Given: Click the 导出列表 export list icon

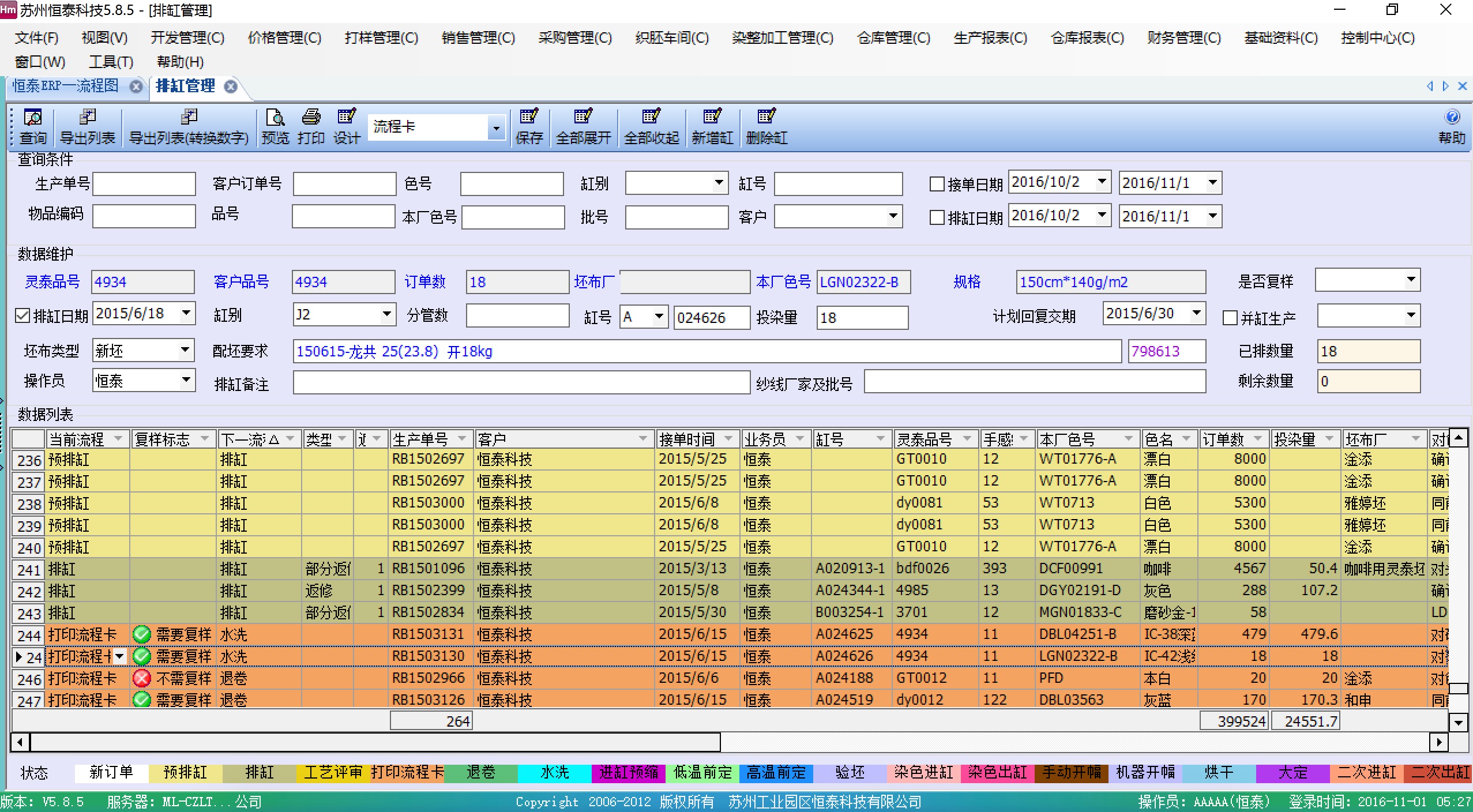Looking at the screenshot, I should [88, 127].
